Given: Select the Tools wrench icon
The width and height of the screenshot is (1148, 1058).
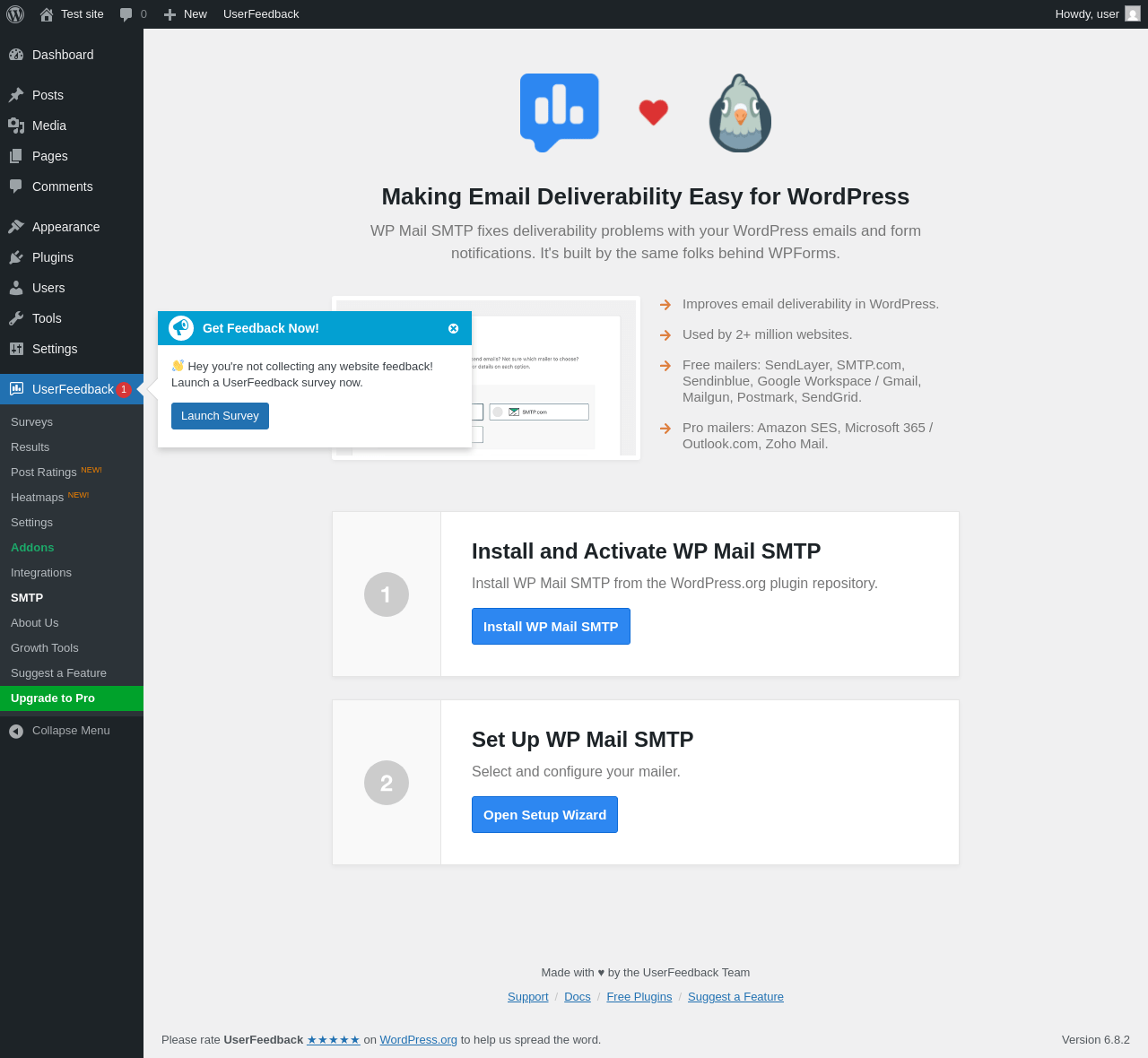Looking at the screenshot, I should pyautogui.click(x=16, y=318).
